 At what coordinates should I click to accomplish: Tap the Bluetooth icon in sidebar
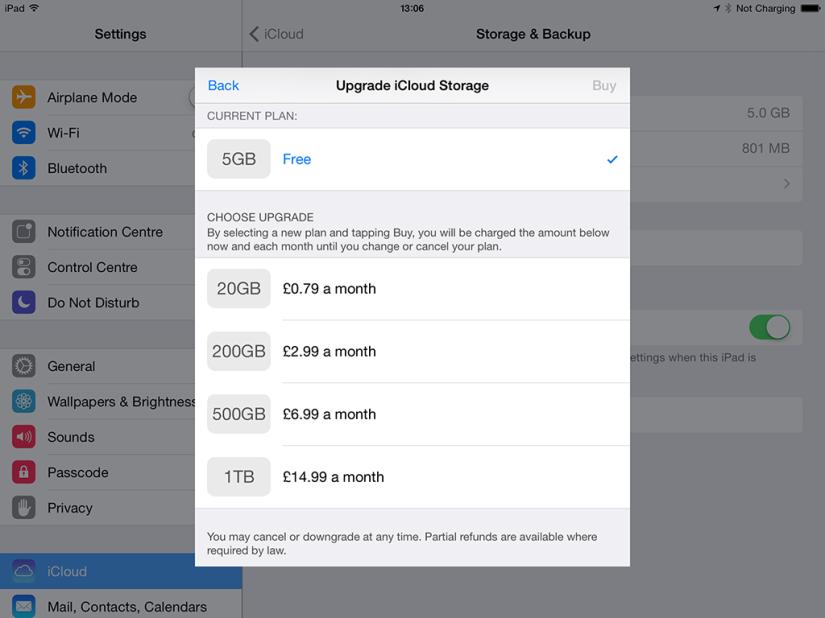pyautogui.click(x=23, y=168)
